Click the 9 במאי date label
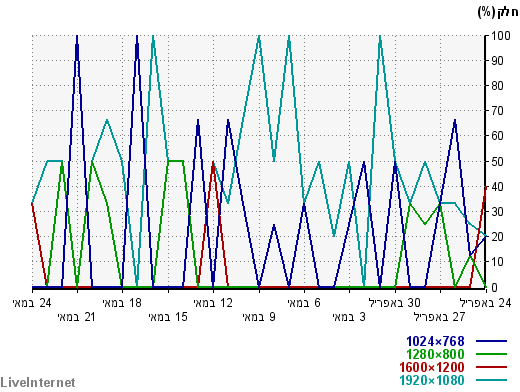This screenshot has width=520, height=392. [259, 317]
